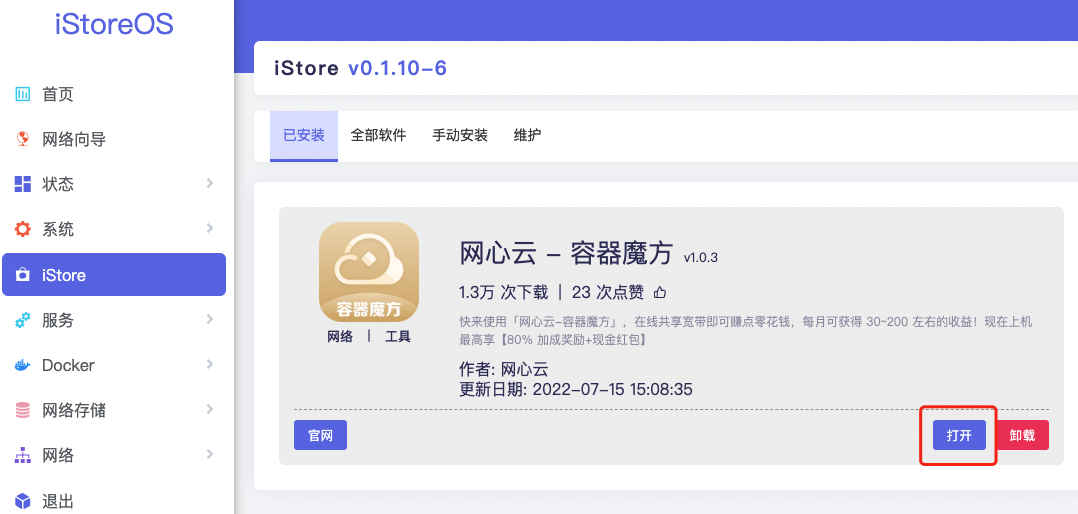Screen dimensions: 1078x514
Task: Expand the 网络 menu chevron
Action: coord(210,454)
